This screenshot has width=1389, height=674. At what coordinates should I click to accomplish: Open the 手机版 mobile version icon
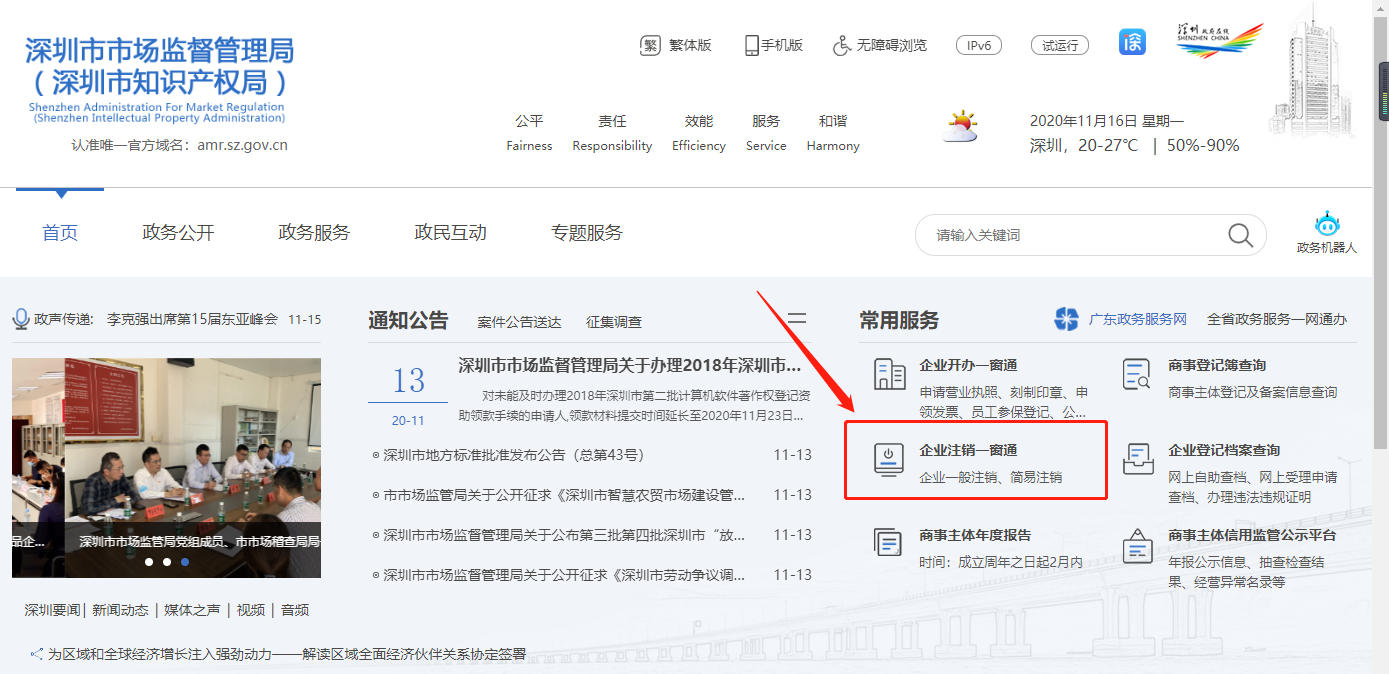pyautogui.click(x=750, y=44)
